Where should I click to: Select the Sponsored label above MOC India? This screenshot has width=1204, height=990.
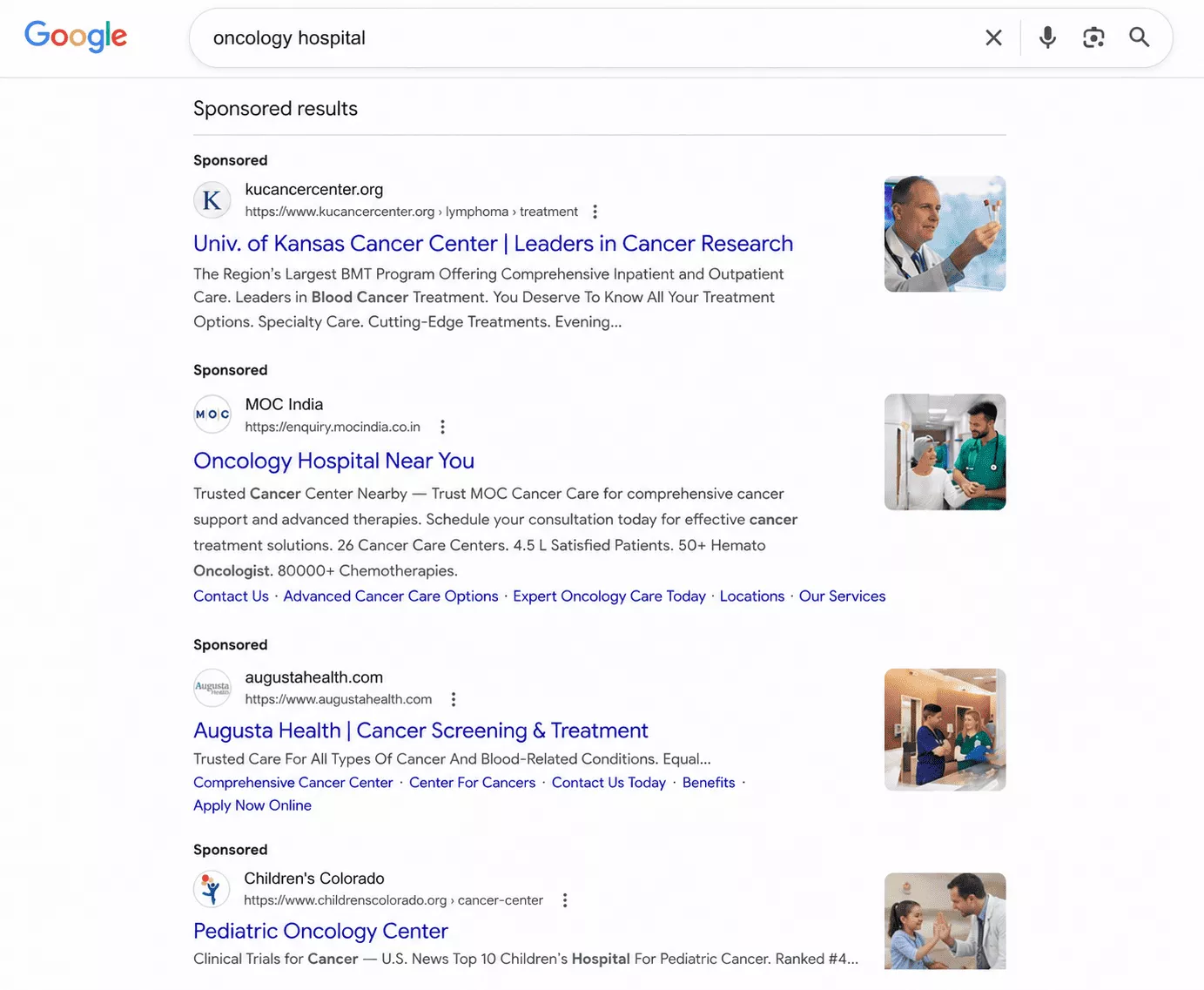coord(231,370)
